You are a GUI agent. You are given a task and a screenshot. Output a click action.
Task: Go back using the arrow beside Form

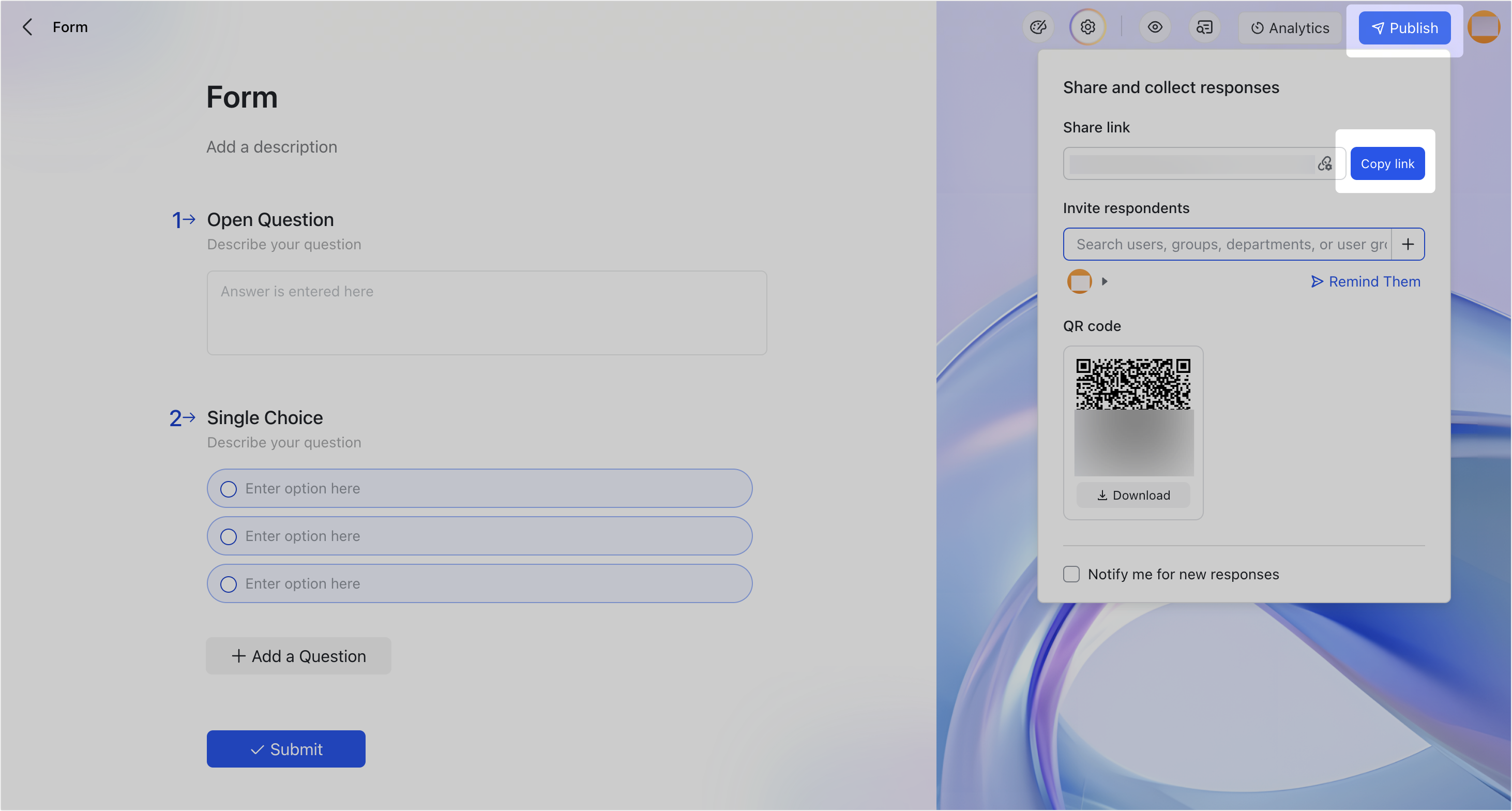27,26
